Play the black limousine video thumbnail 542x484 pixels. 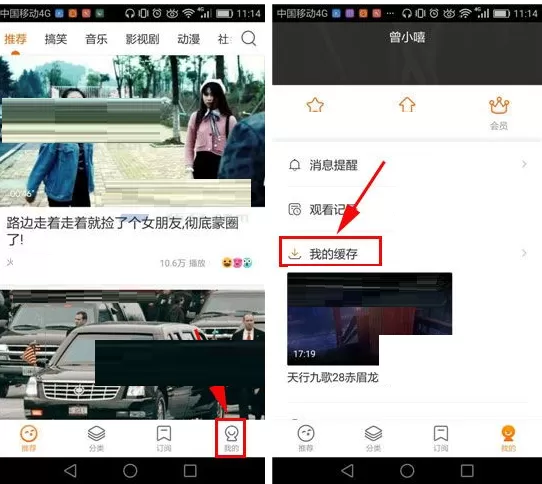click(132, 355)
